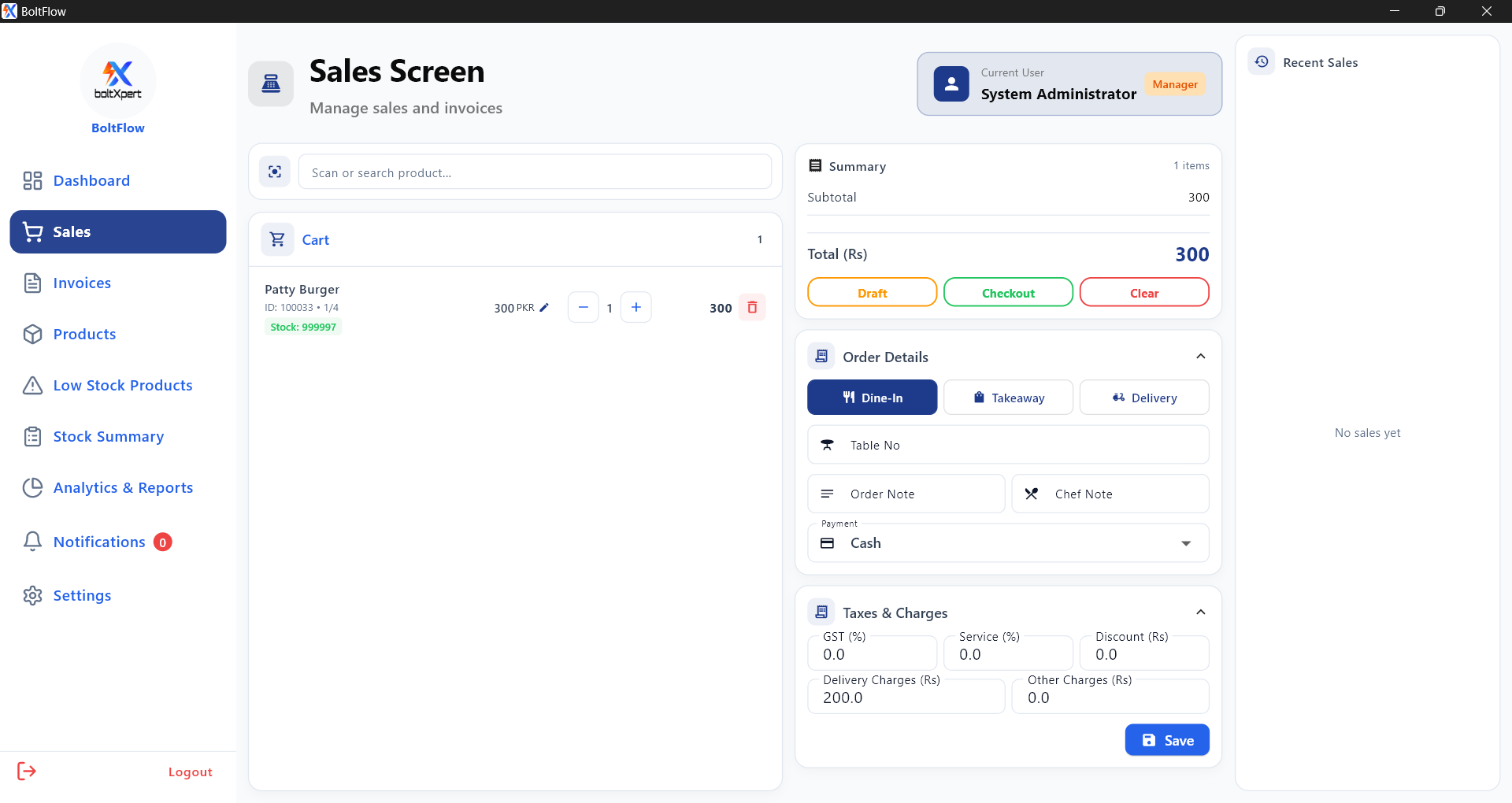Select Delivery order type
Image resolution: width=1512 pixels, height=803 pixels.
(x=1143, y=398)
